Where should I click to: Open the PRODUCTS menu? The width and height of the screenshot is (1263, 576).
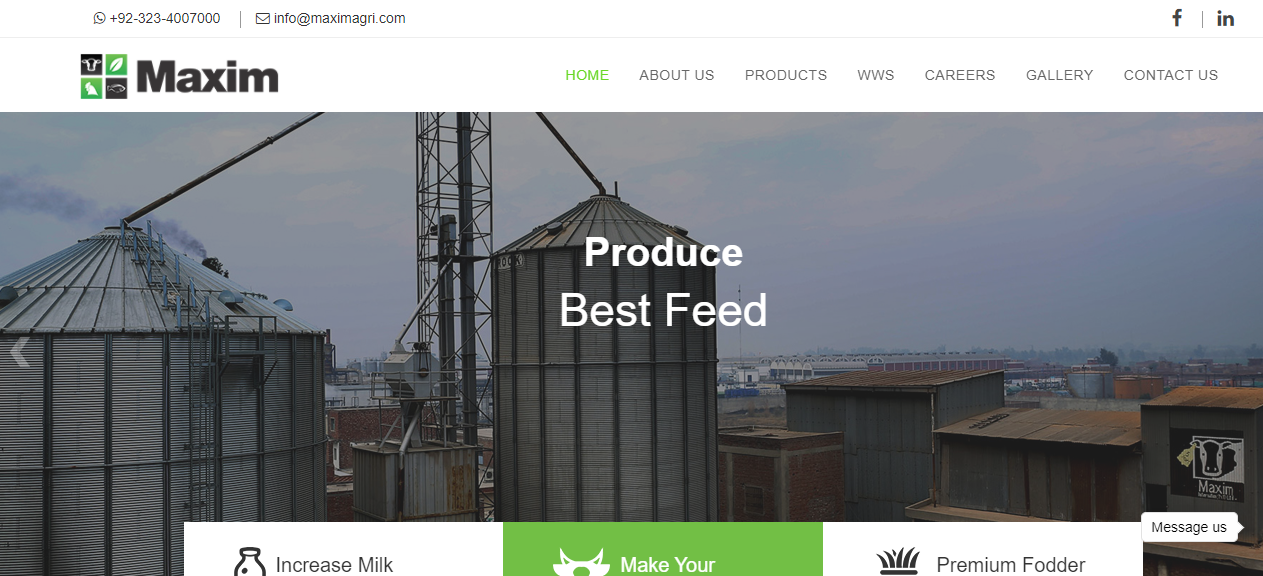[x=786, y=75]
